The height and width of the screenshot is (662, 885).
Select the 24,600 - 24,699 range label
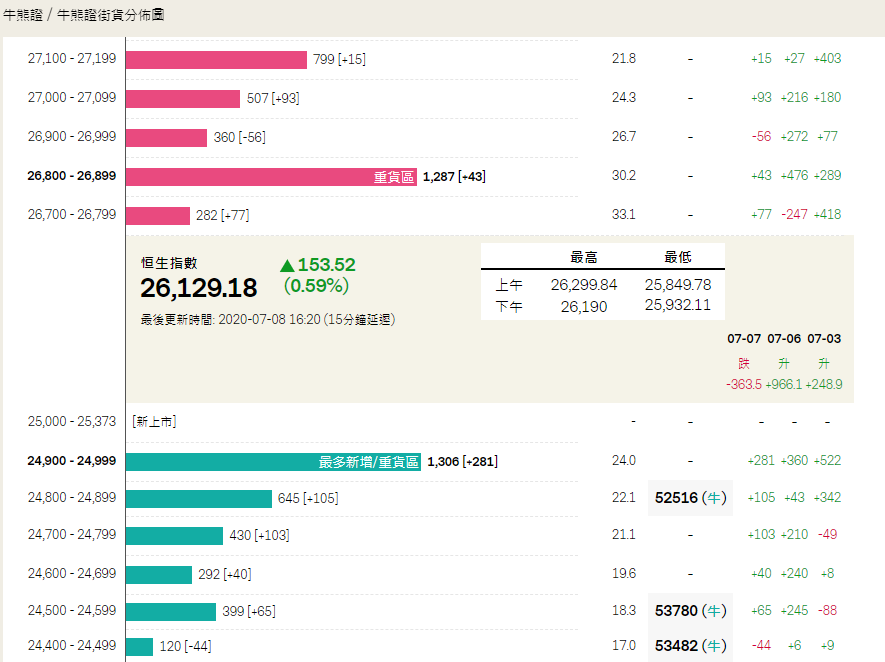72,573
